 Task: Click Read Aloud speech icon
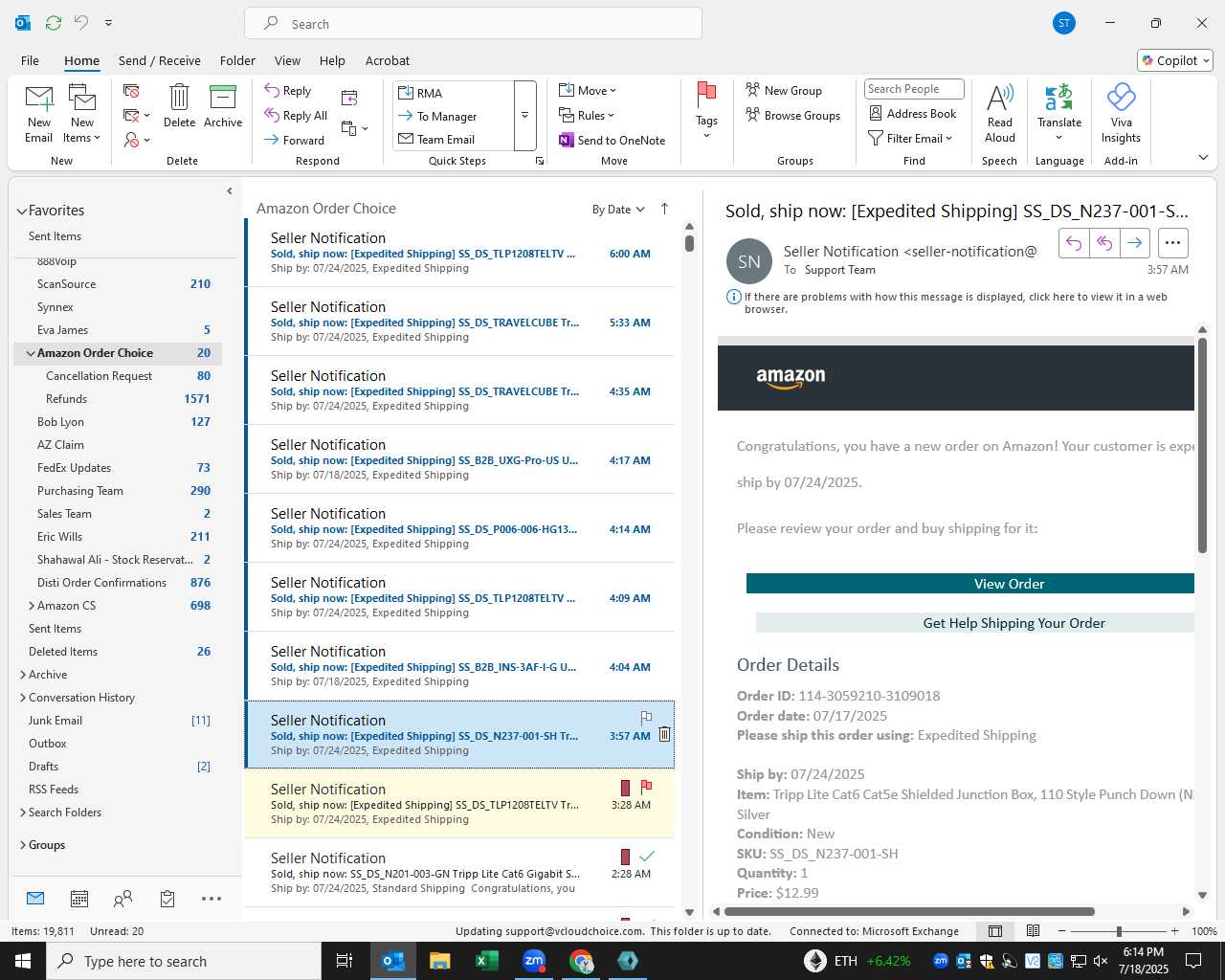(999, 113)
